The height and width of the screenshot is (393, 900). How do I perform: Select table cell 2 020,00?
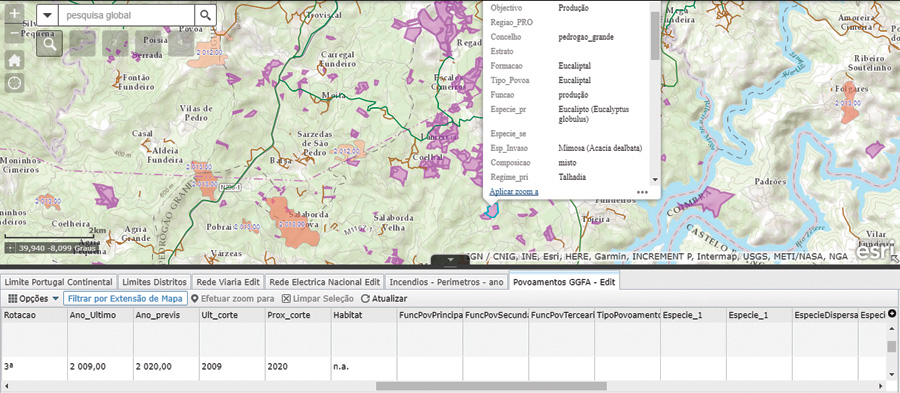point(165,367)
